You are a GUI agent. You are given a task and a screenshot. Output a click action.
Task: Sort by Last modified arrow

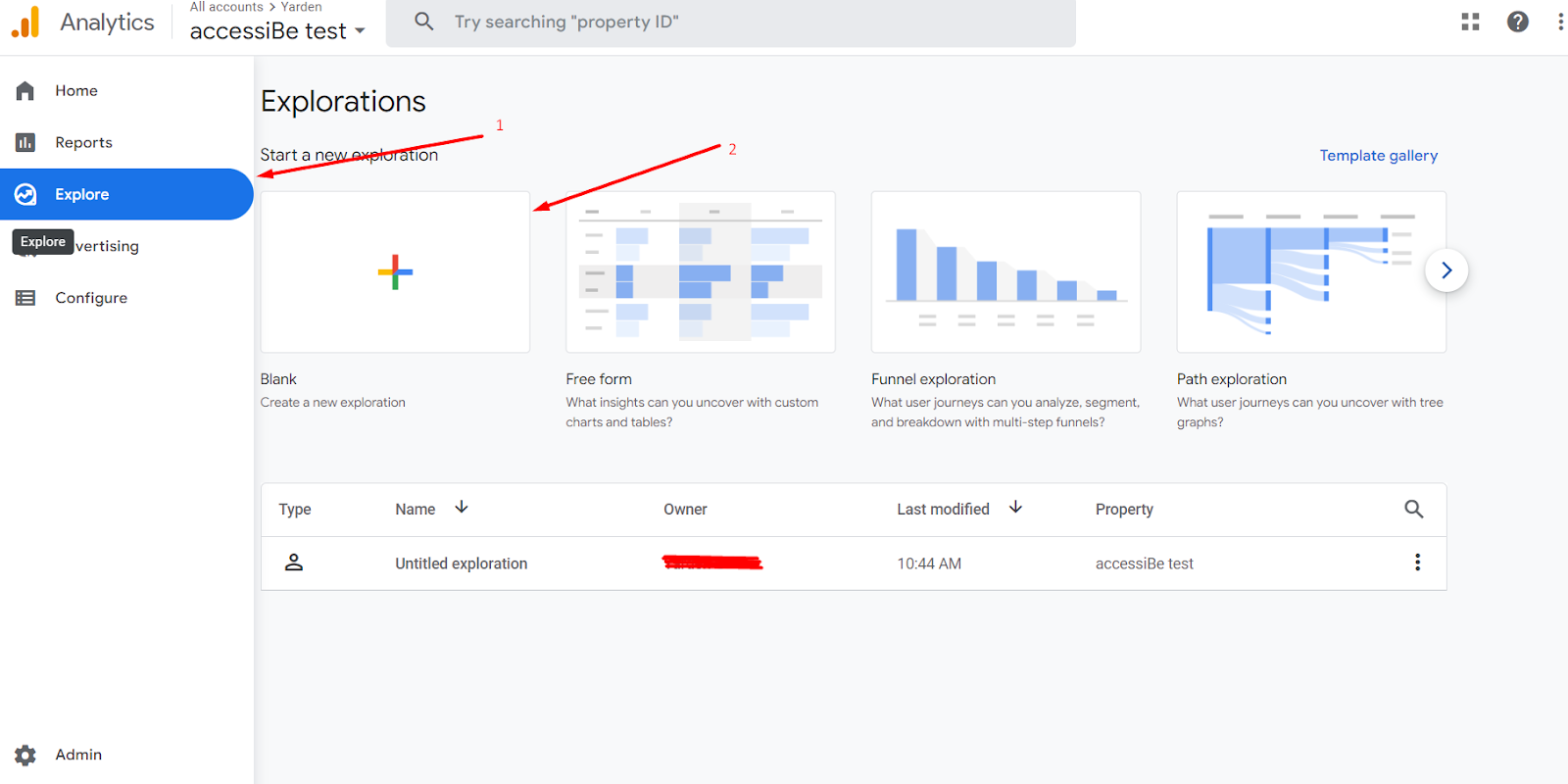click(x=1015, y=508)
